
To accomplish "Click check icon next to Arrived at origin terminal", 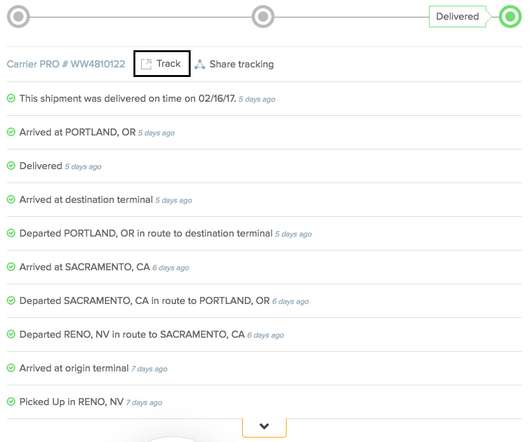I will click(x=11, y=368).
